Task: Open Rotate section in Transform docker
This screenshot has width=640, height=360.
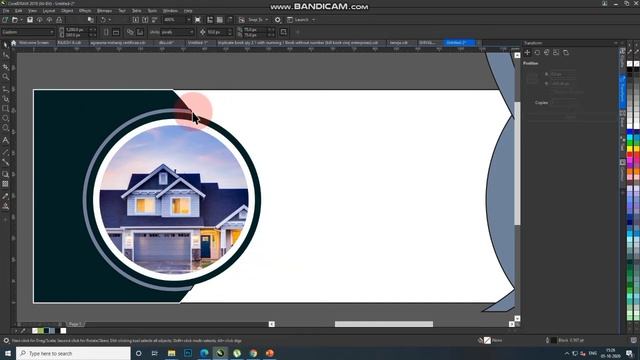Action: click(537, 53)
